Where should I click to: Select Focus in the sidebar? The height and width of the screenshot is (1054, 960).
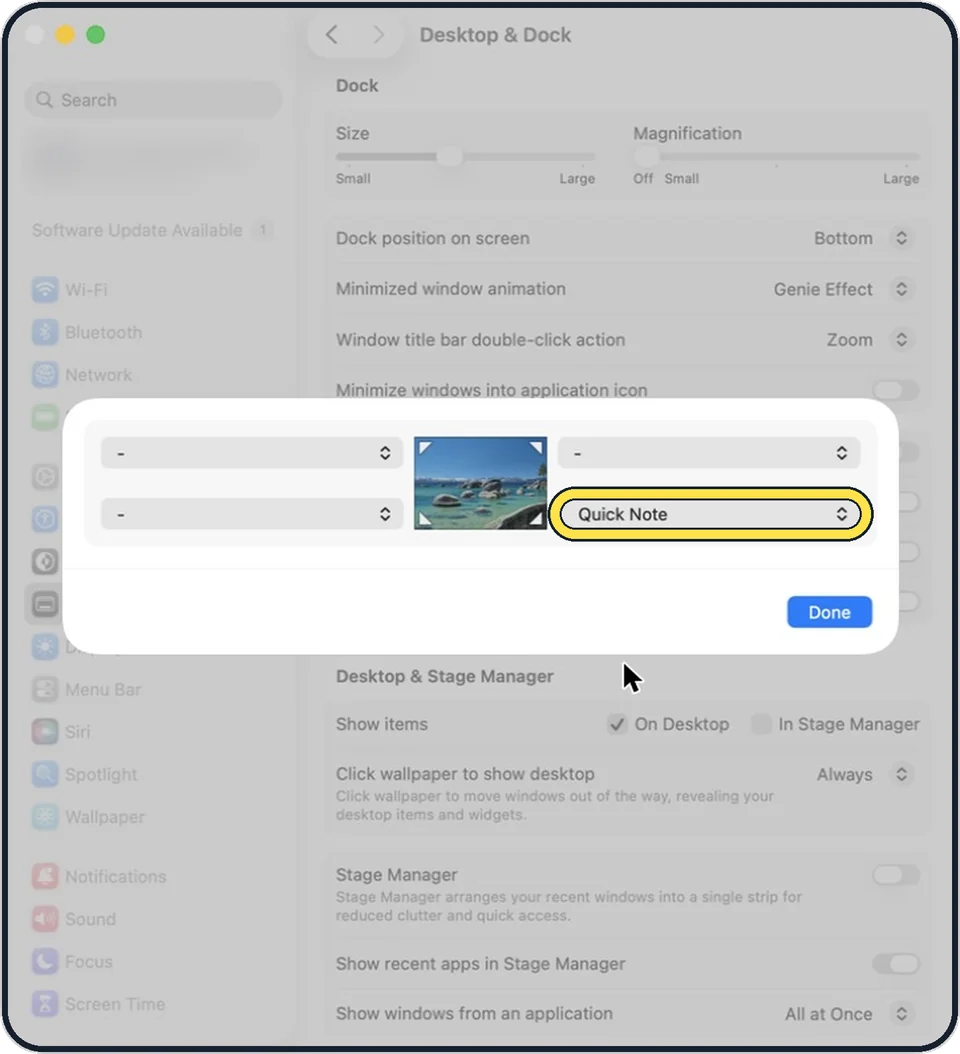(x=73, y=961)
